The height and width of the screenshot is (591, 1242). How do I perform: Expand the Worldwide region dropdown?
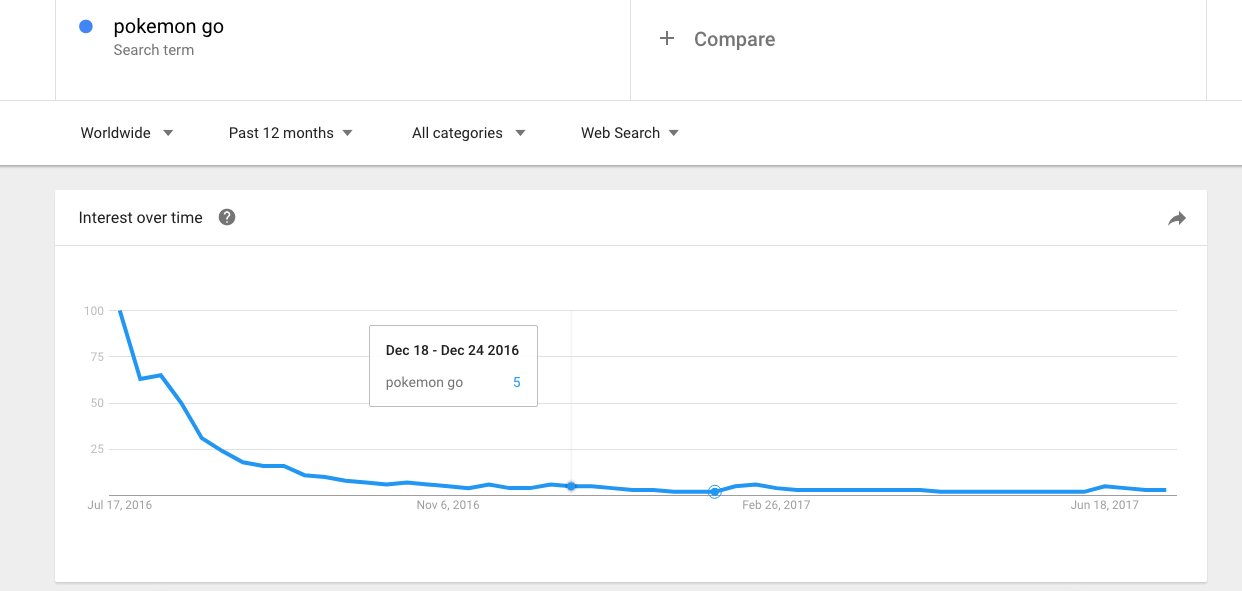click(127, 133)
